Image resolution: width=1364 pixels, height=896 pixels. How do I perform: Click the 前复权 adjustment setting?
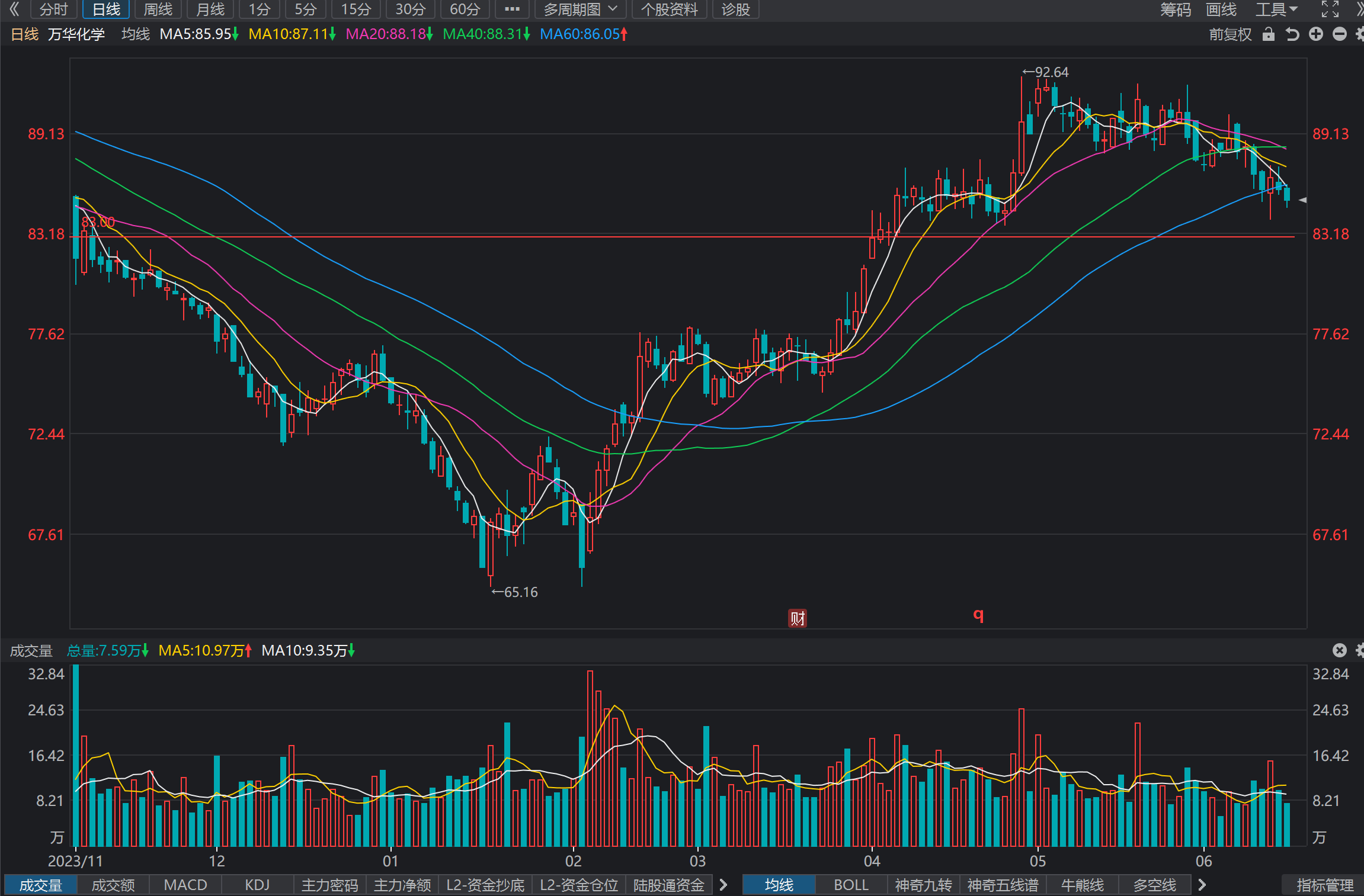tap(1230, 34)
